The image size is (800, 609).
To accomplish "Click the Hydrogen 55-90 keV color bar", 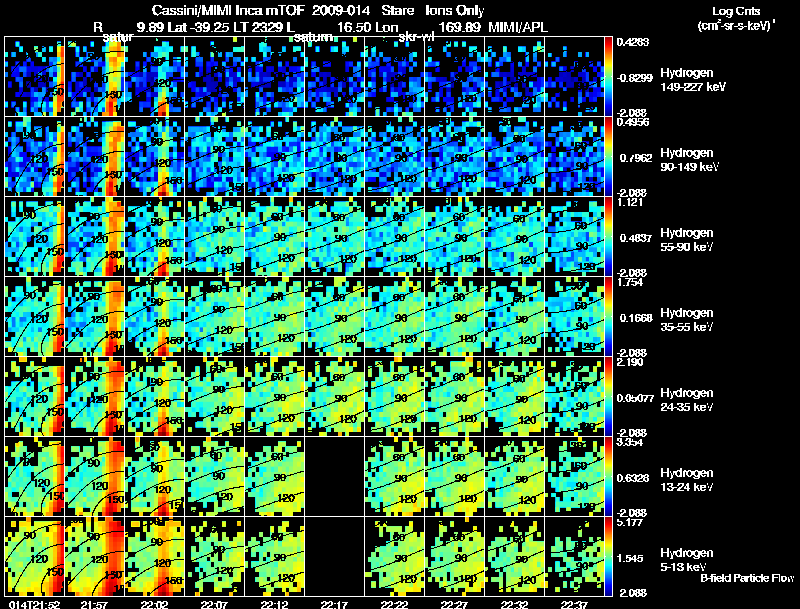I will [x=609, y=236].
